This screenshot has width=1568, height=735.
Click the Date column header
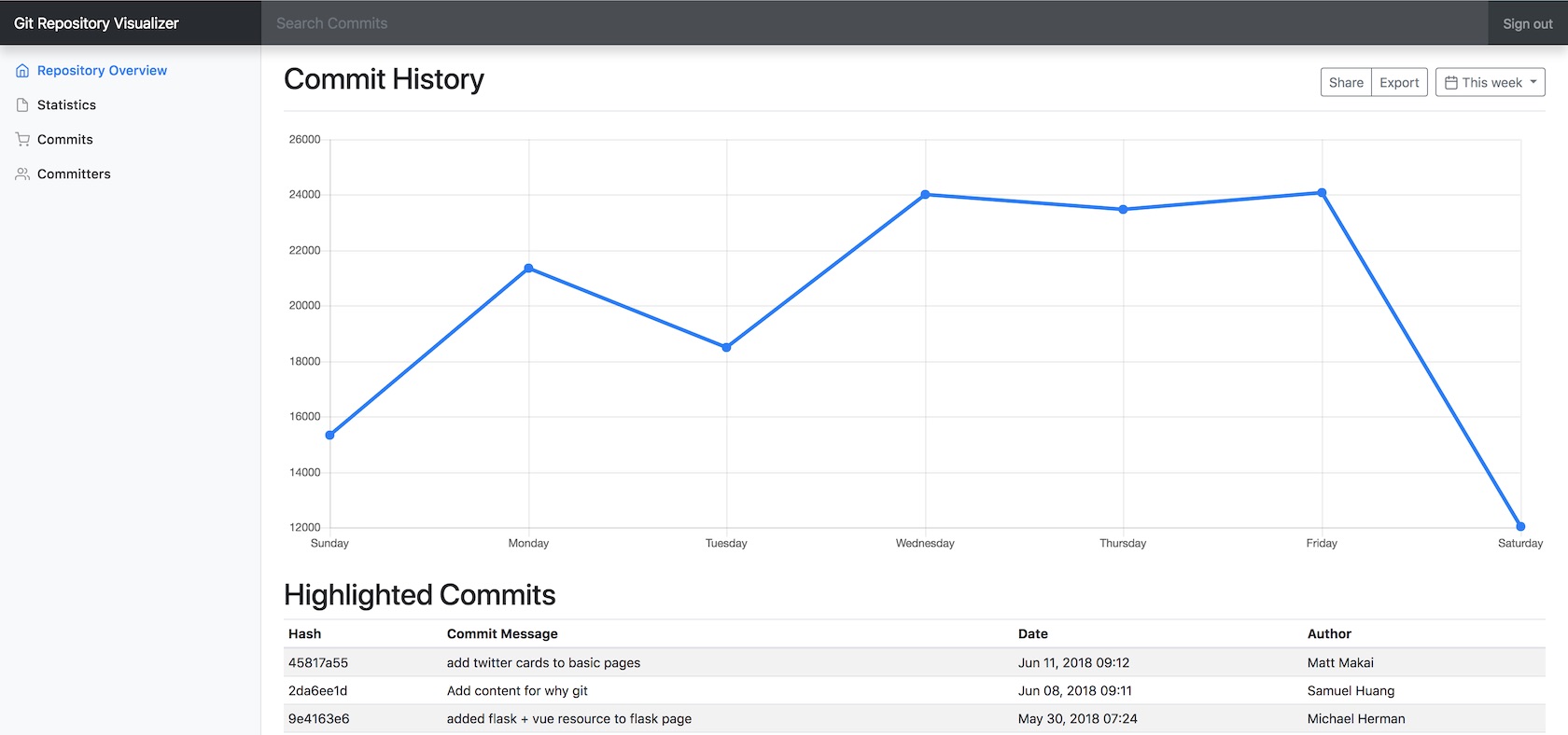[x=1032, y=634]
